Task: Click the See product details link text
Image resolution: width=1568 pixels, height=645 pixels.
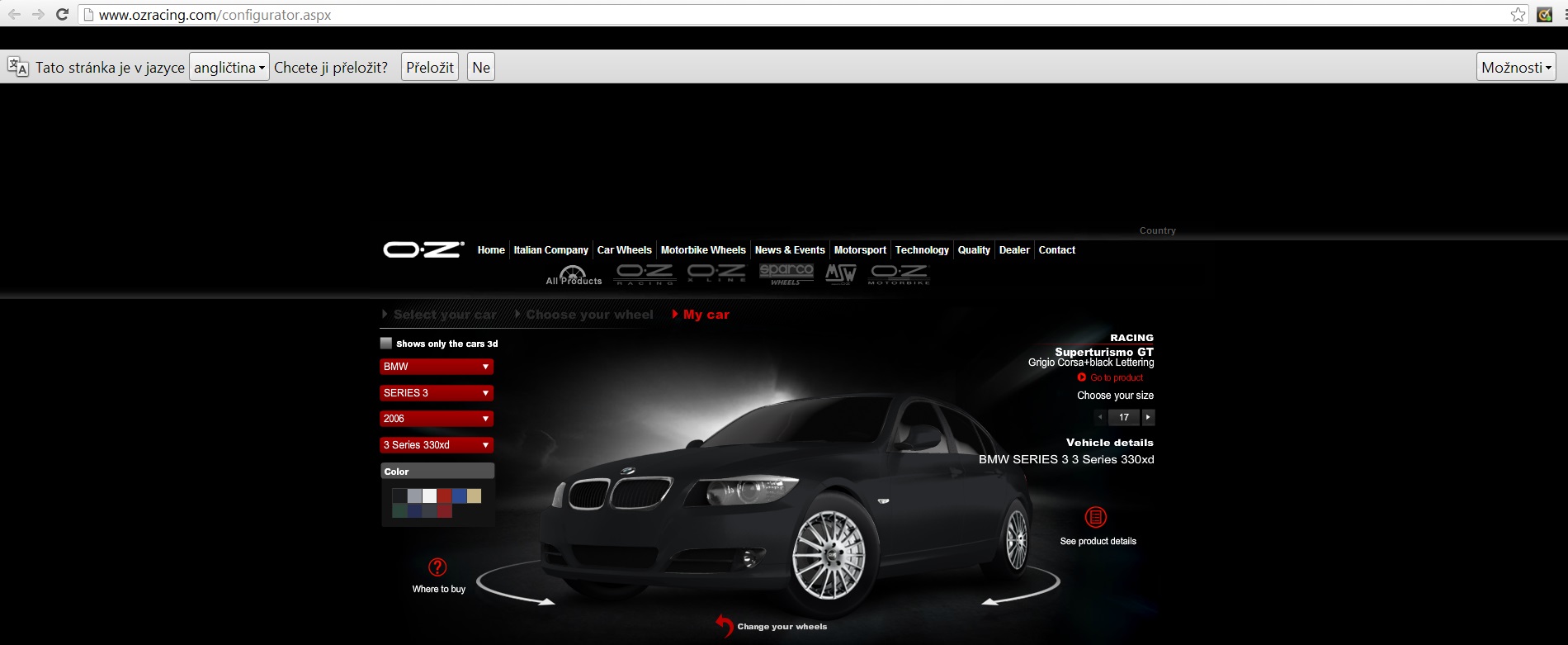Action: click(1098, 541)
